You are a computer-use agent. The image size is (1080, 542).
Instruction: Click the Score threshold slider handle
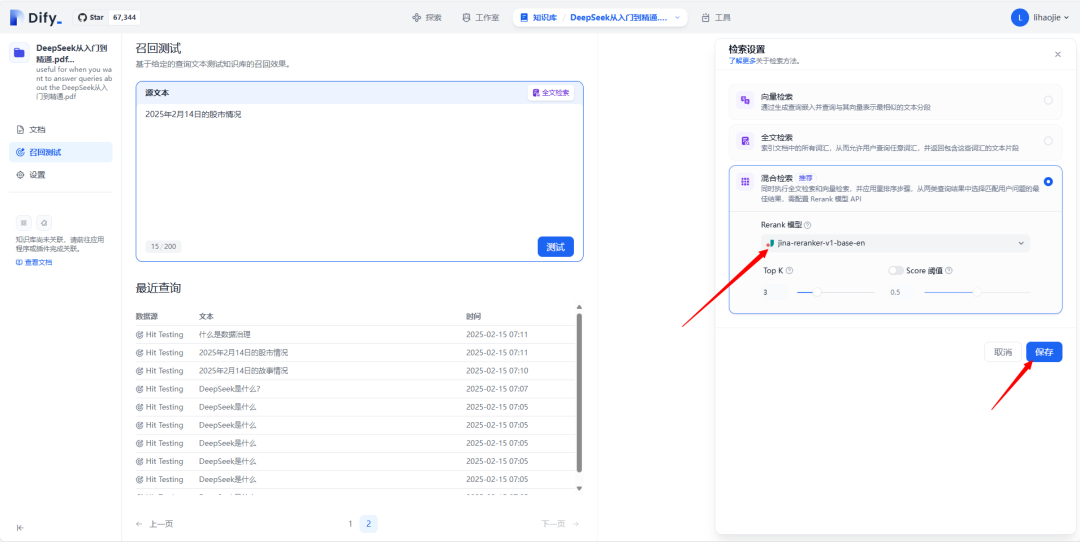tap(977, 293)
